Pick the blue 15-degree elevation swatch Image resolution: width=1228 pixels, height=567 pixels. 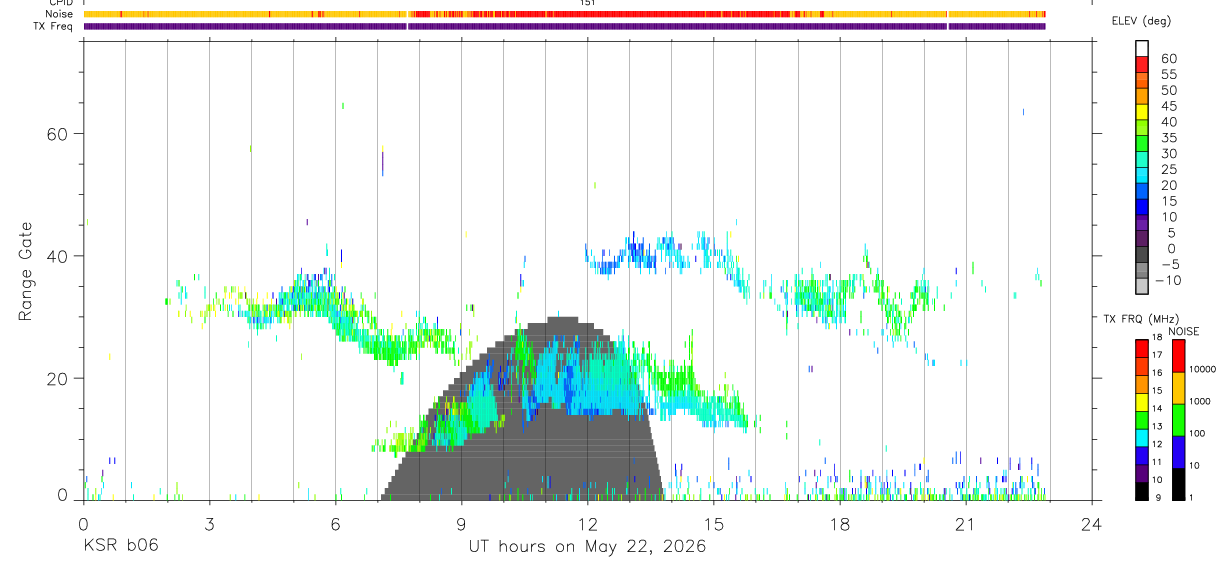(x=1142, y=207)
